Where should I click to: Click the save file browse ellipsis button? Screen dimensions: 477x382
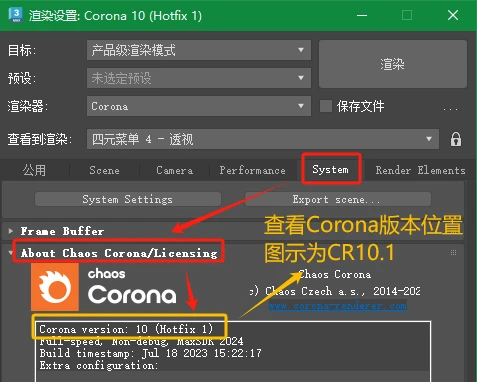click(451, 109)
